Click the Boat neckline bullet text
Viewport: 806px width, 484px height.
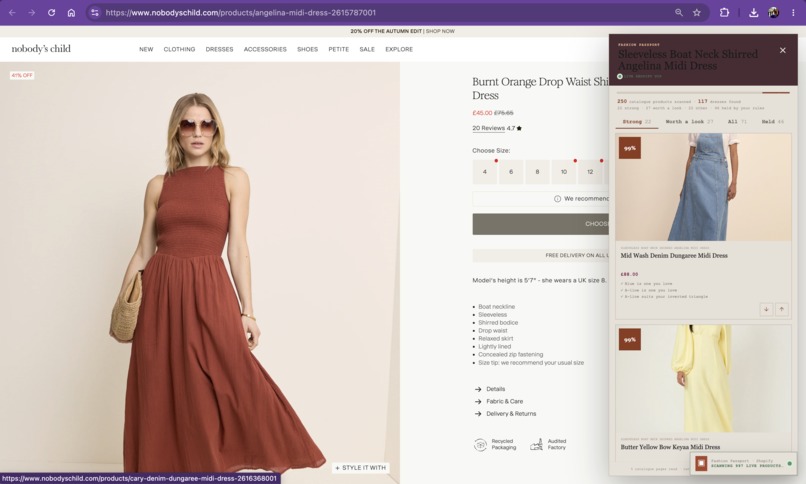click(x=497, y=307)
